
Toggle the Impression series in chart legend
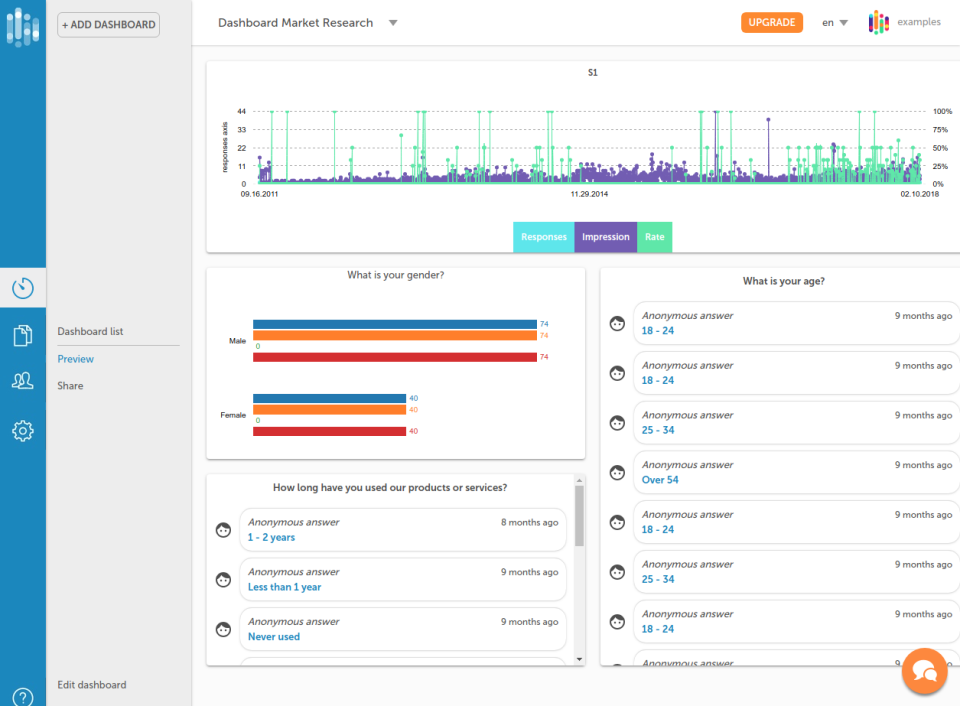click(x=606, y=237)
